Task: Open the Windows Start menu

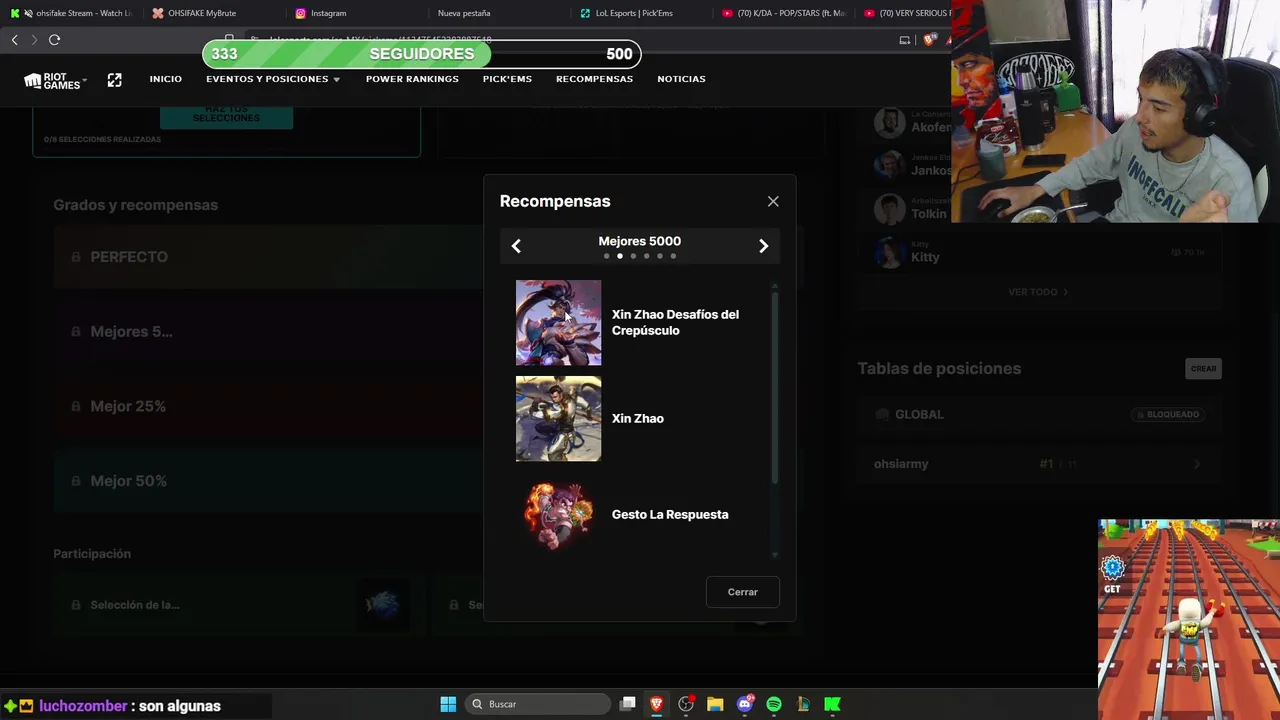Action: click(x=448, y=704)
